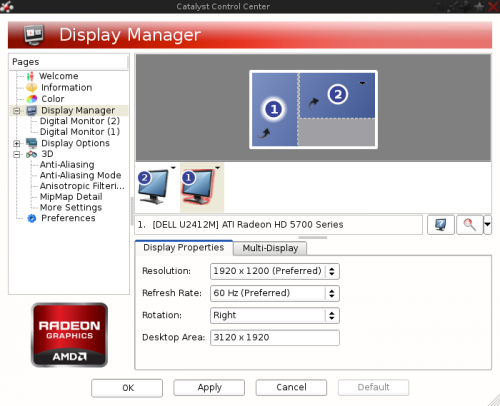Open the Refresh Rate dropdown
Image resolution: width=500 pixels, height=406 pixels.
(275, 293)
